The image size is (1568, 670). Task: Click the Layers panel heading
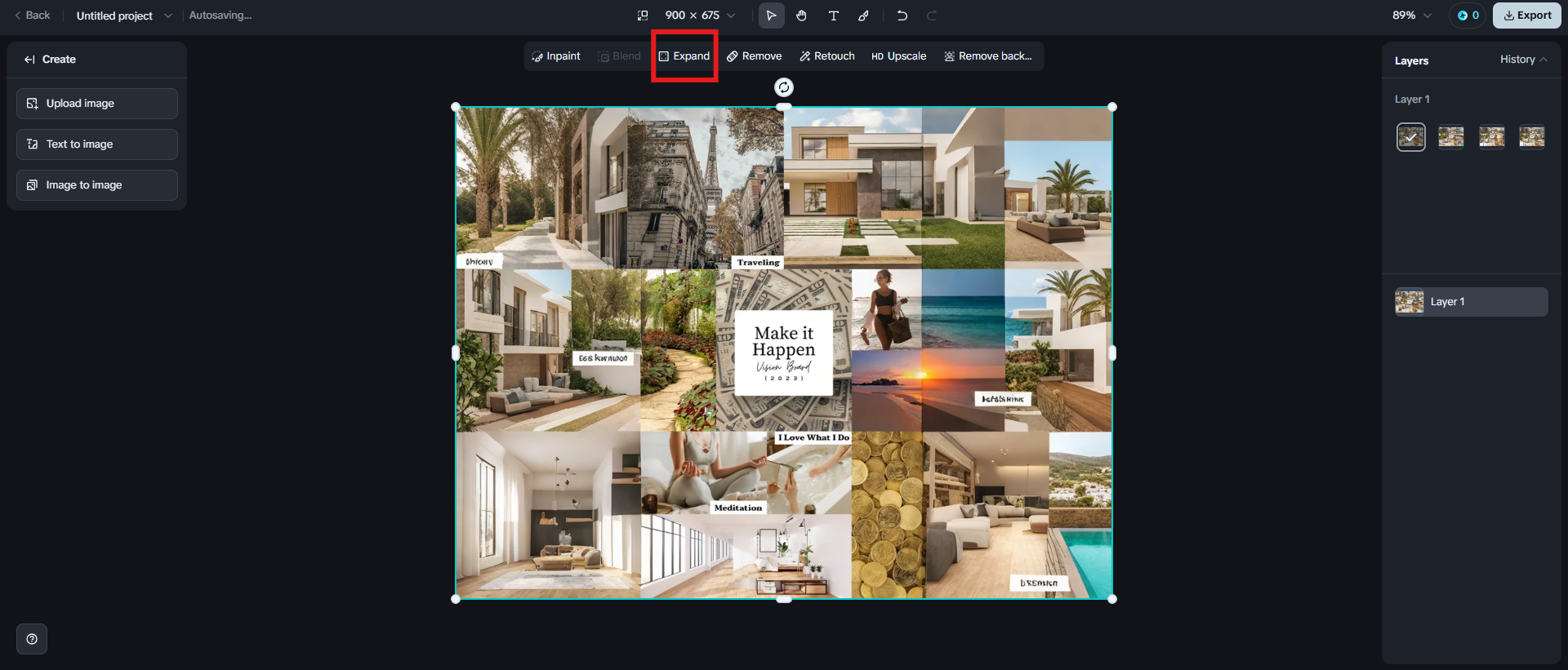(1411, 60)
